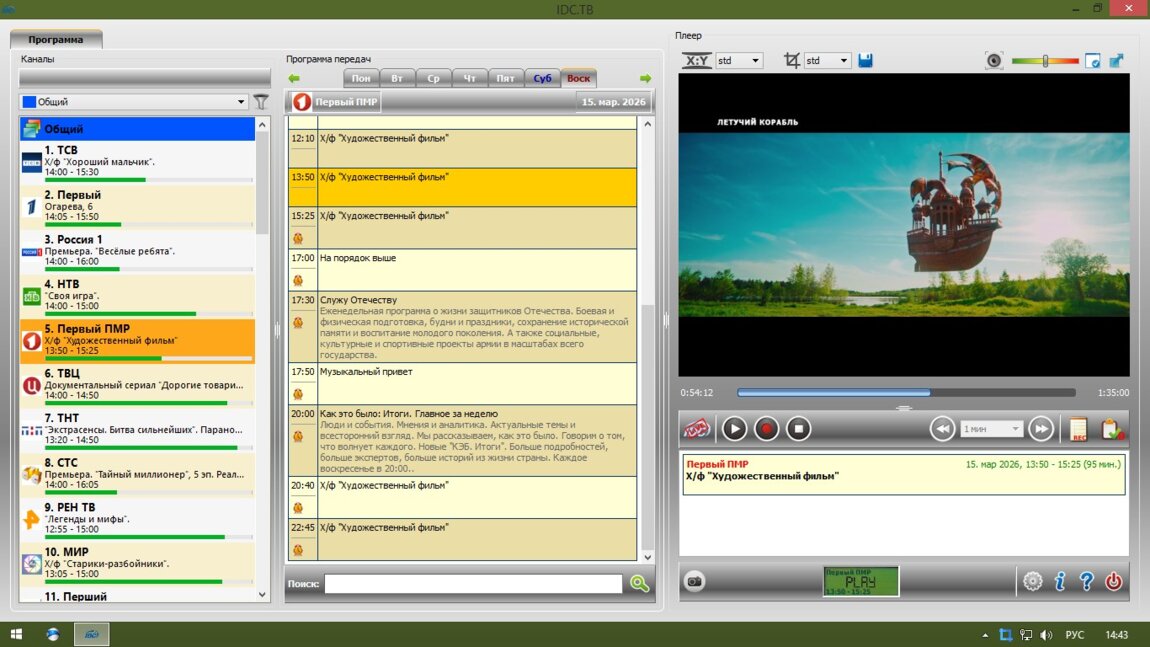Open settings via the gear icon

[x=1033, y=581]
